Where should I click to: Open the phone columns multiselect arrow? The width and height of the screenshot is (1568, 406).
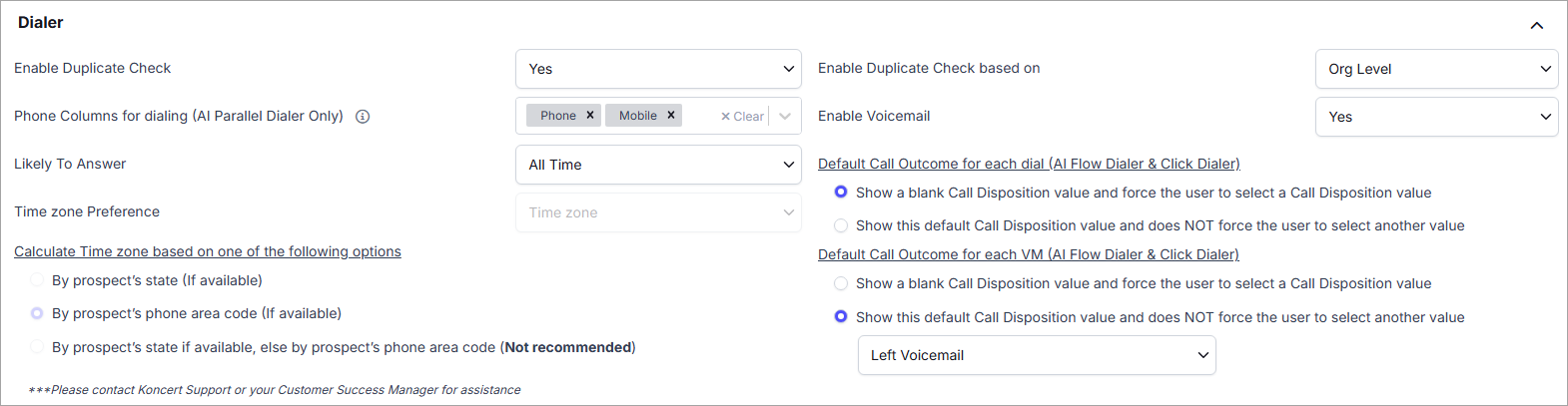click(x=785, y=117)
